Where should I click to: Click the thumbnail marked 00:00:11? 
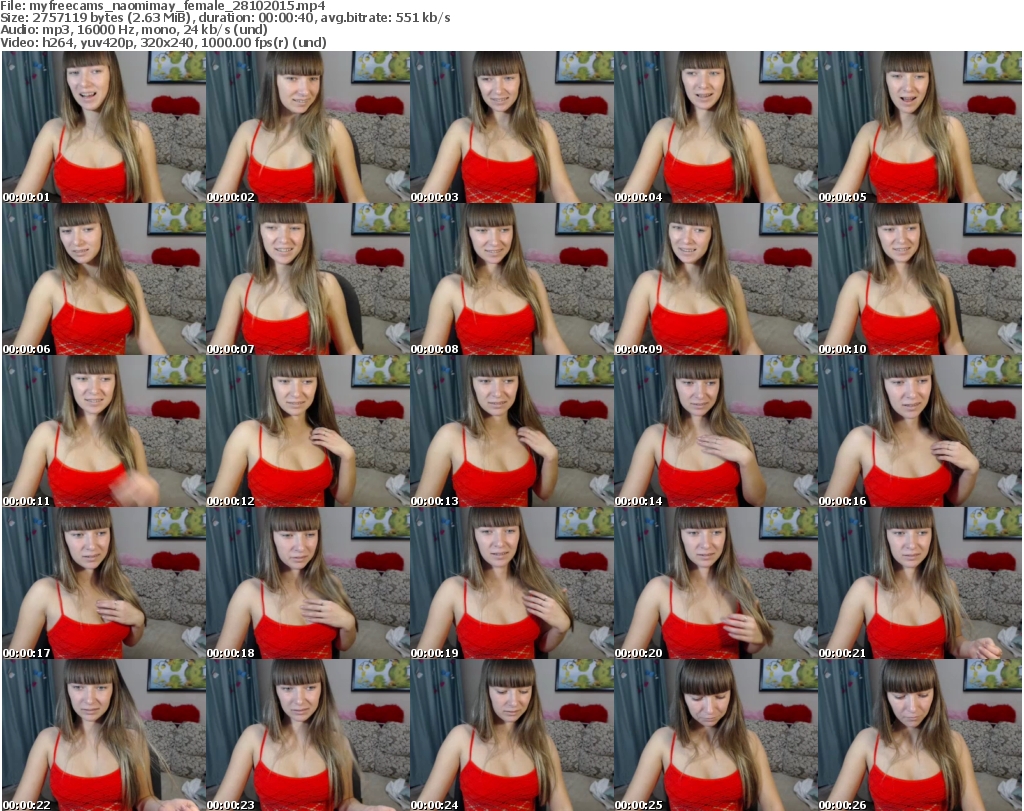(x=104, y=431)
